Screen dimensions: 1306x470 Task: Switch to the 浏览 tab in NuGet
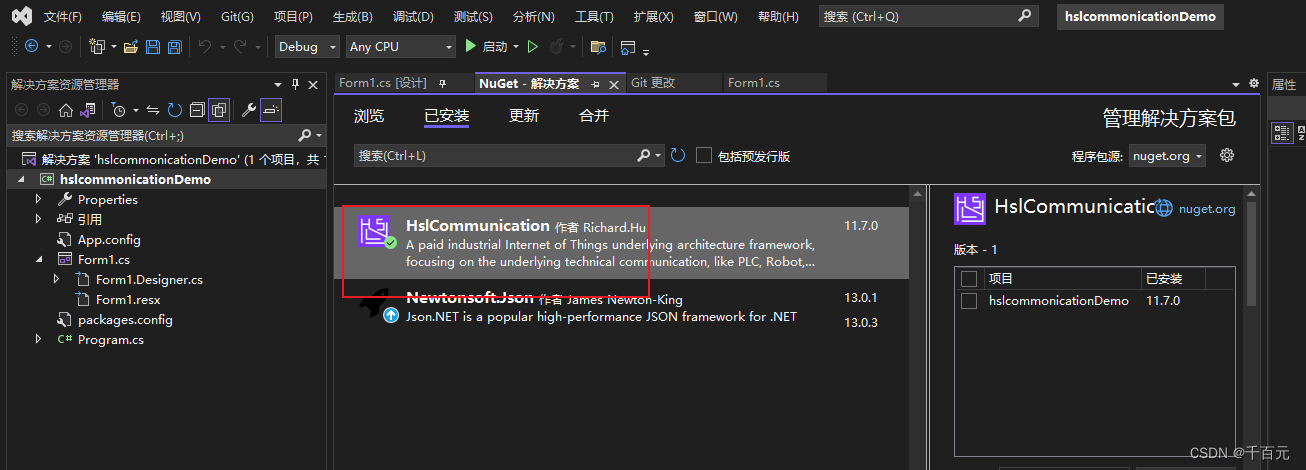(369, 116)
